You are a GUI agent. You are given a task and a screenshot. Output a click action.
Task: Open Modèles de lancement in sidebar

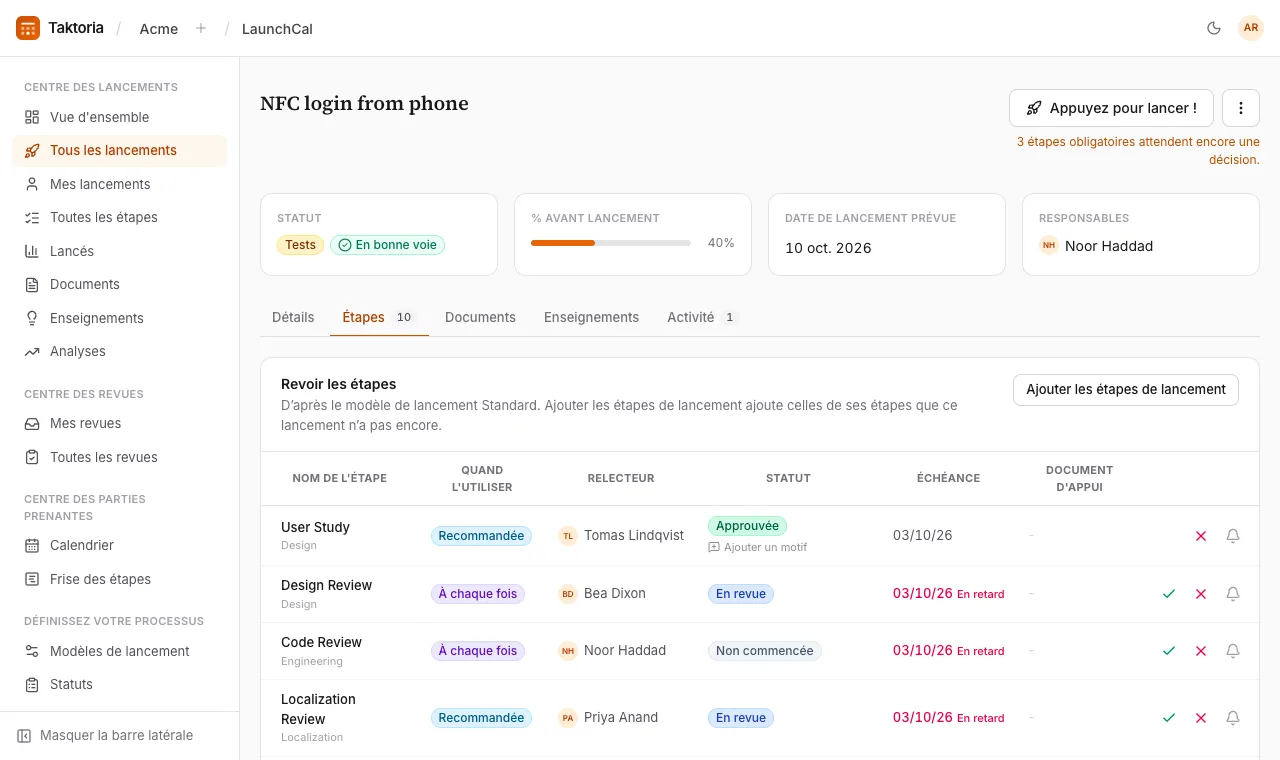coord(119,651)
